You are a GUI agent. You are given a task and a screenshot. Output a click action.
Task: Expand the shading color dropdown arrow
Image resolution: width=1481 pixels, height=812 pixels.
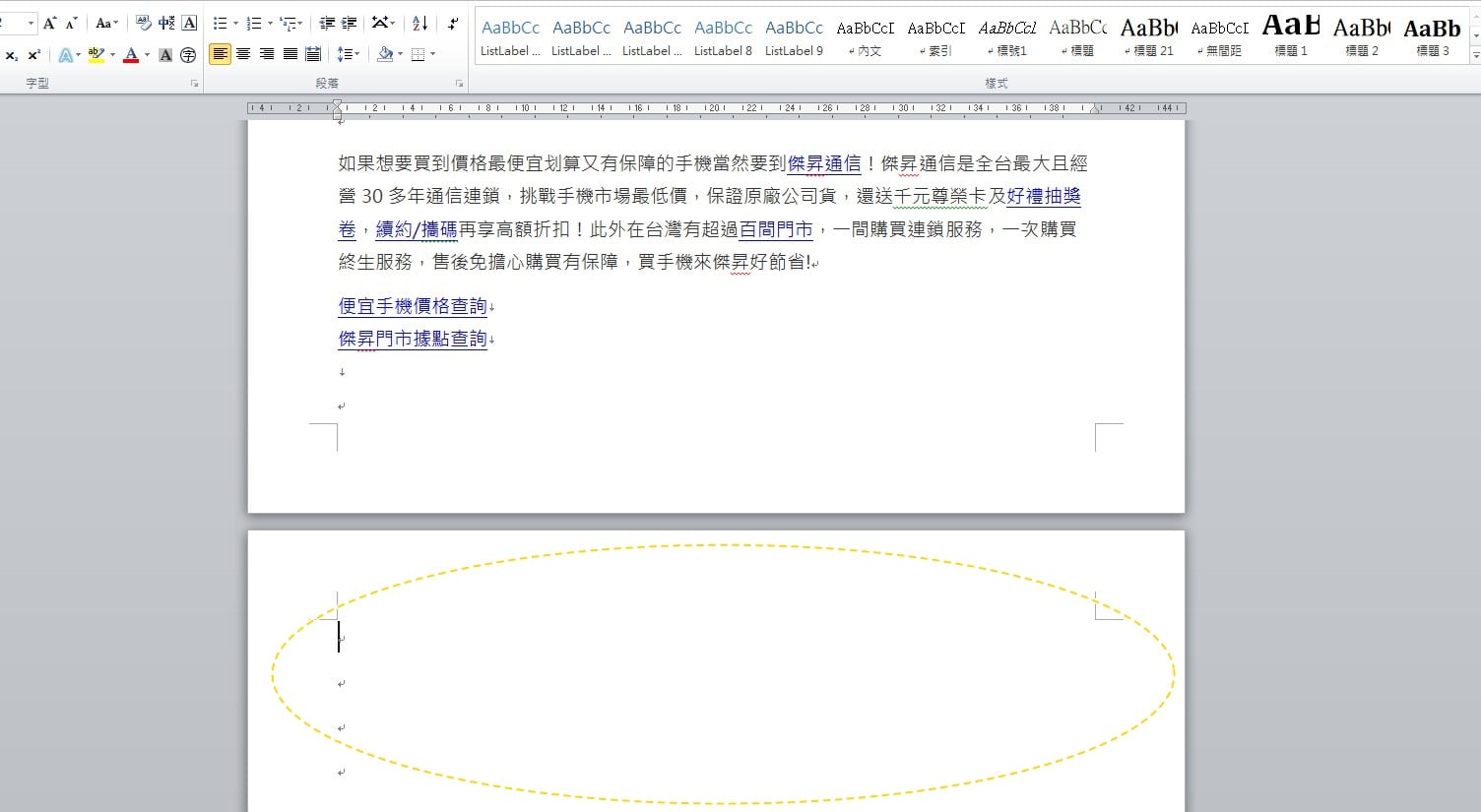click(400, 55)
